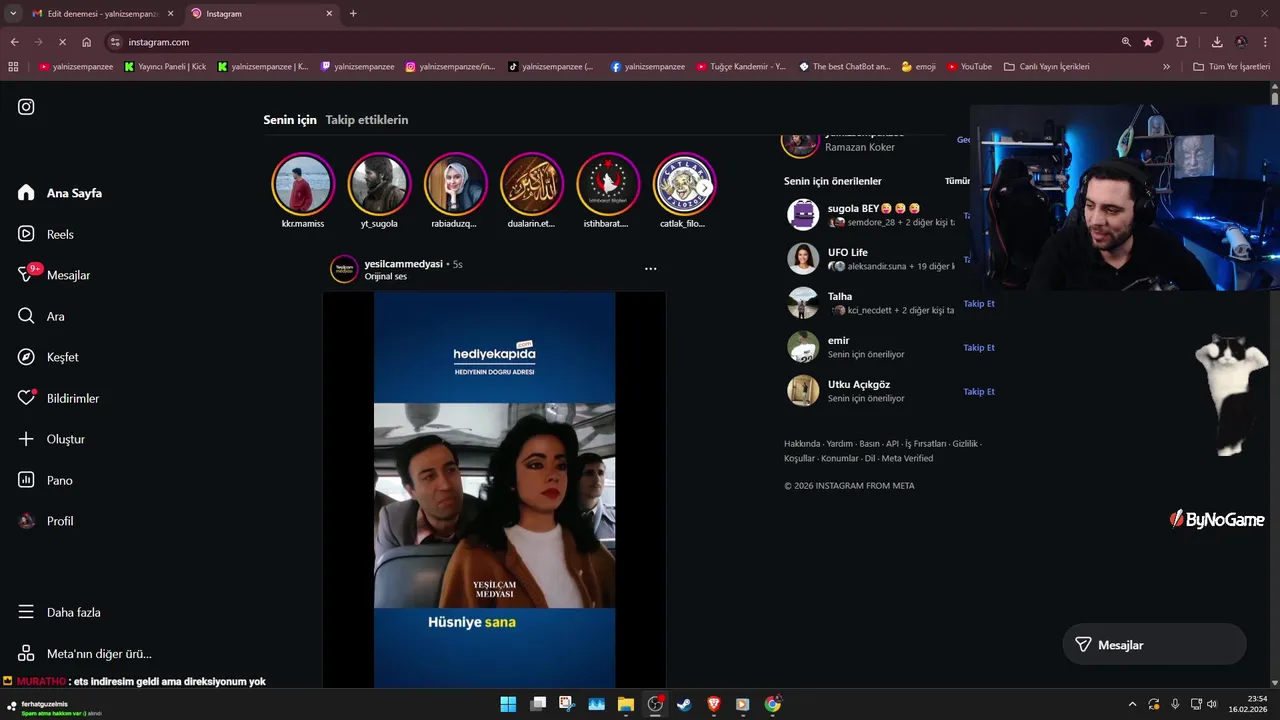The height and width of the screenshot is (720, 1280).
Task: Click the instagram.com address bar
Action: 610,42
